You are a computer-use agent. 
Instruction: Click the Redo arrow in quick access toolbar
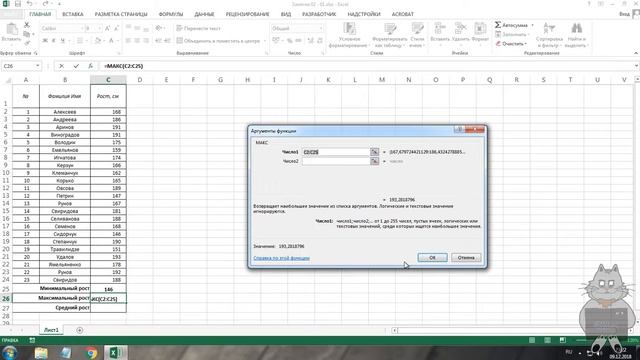(45, 4)
